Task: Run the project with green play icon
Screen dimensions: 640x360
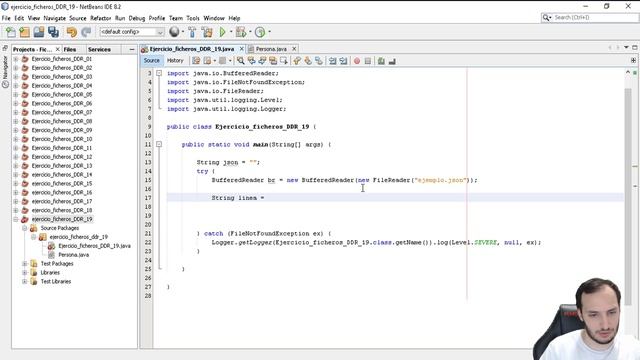Action: pyautogui.click(x=223, y=32)
